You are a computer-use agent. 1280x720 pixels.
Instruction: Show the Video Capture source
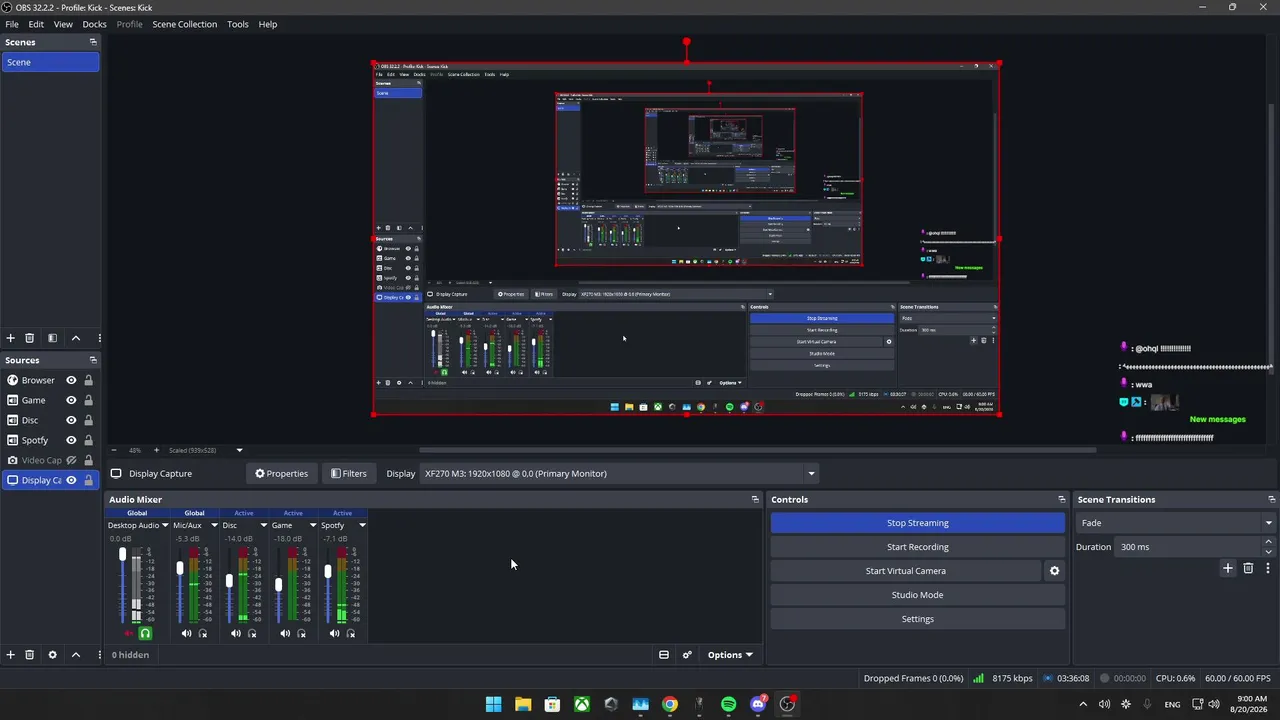pos(71,460)
